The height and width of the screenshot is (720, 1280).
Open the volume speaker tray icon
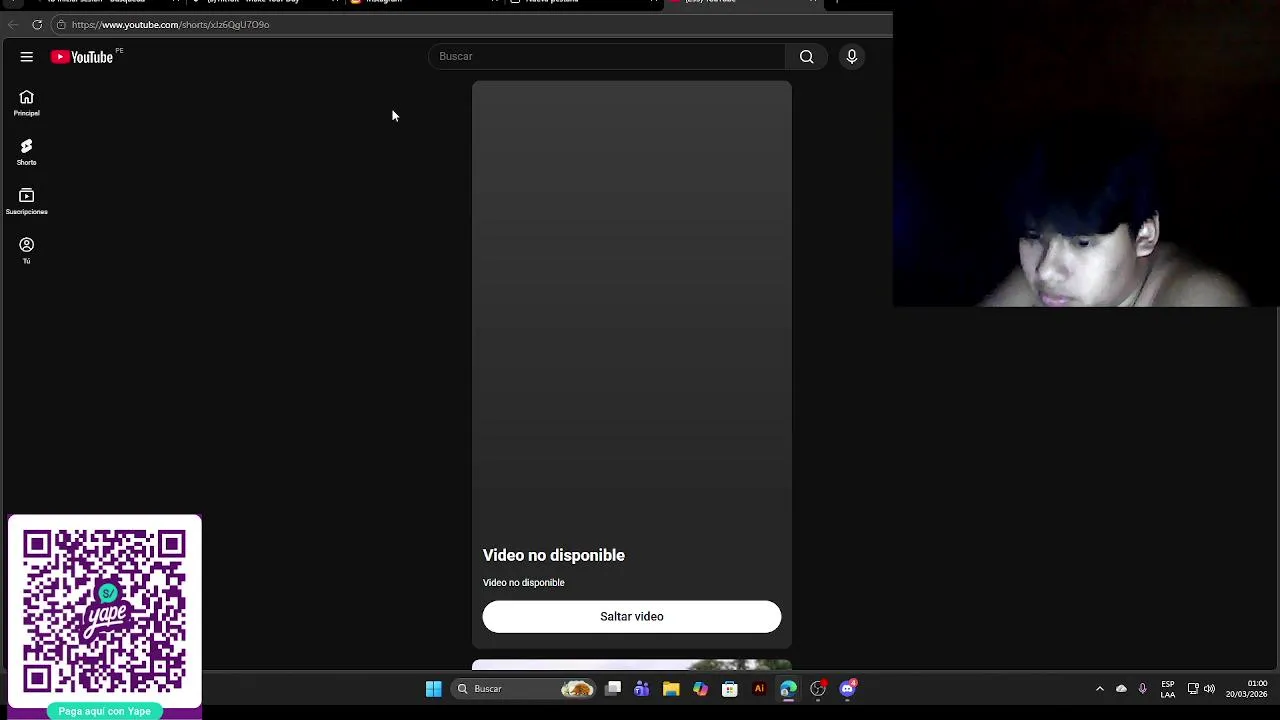1209,689
